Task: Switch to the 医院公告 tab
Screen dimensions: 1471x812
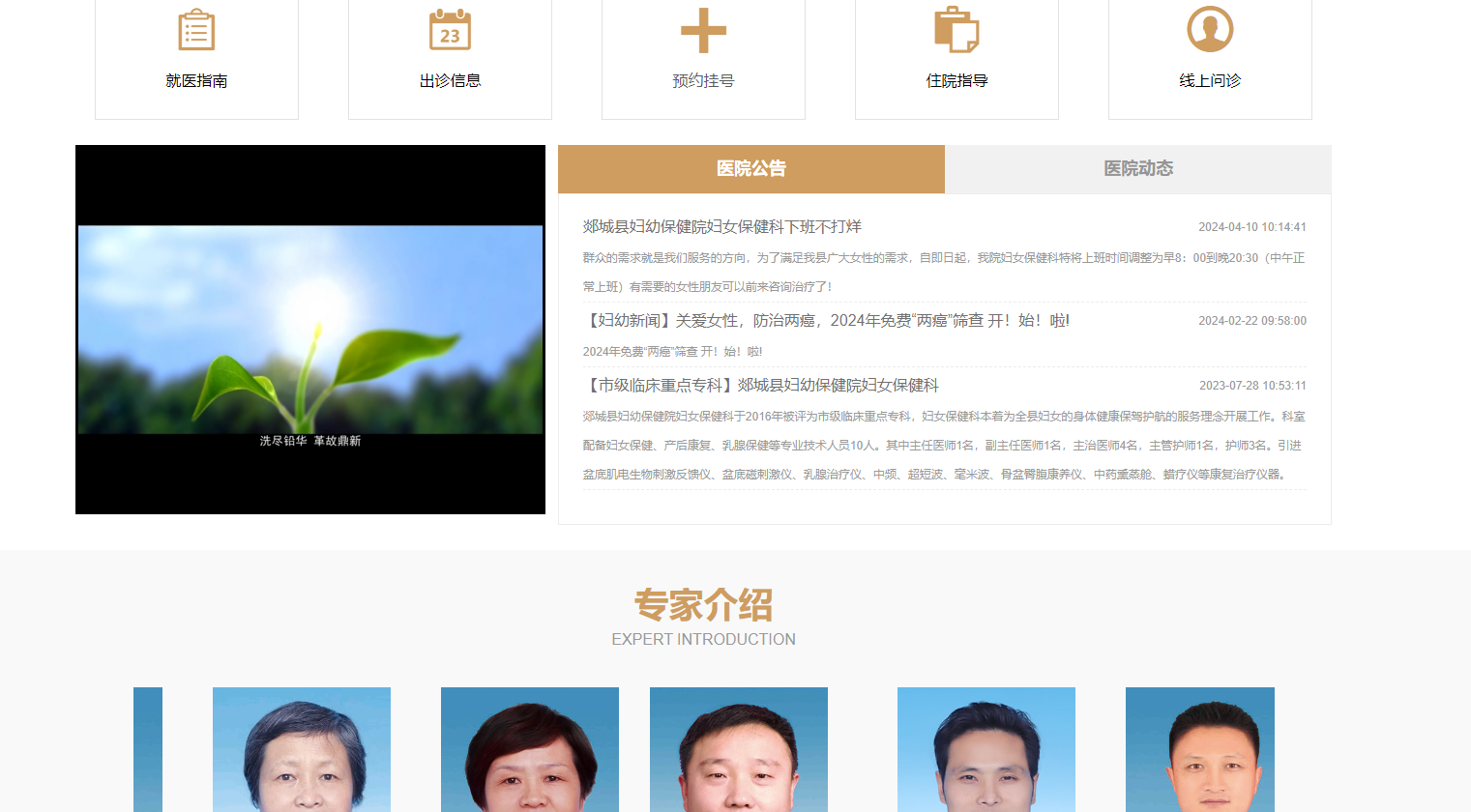Action: (751, 169)
